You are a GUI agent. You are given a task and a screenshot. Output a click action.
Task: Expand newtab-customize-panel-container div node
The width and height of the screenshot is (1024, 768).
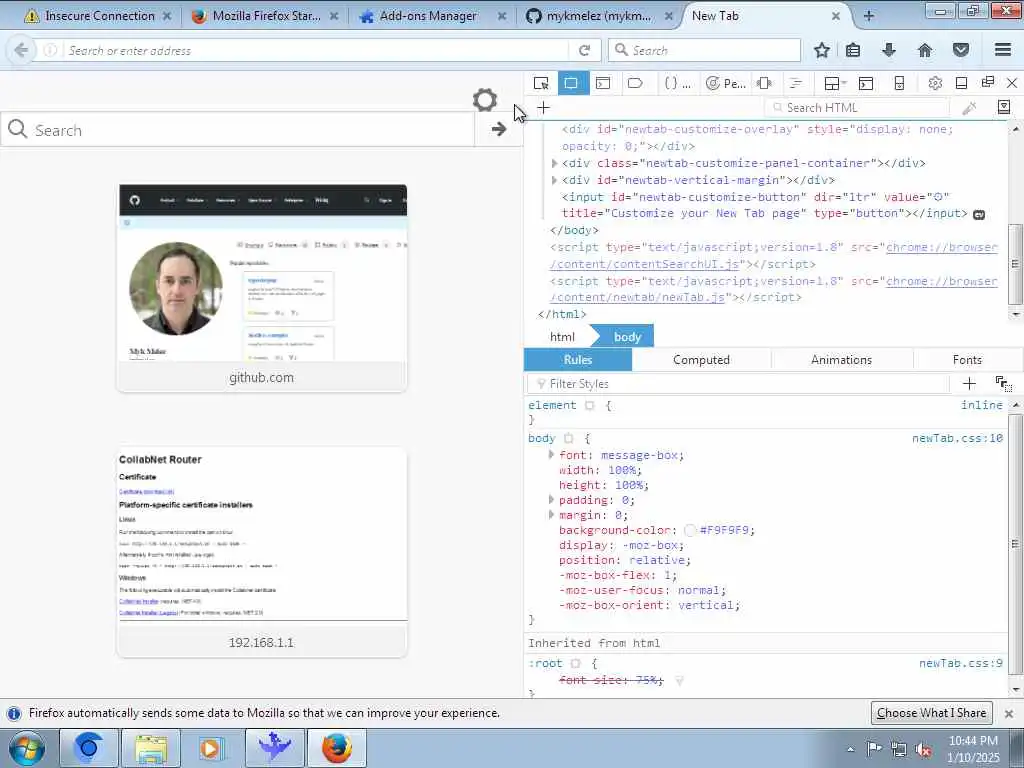[554, 163]
